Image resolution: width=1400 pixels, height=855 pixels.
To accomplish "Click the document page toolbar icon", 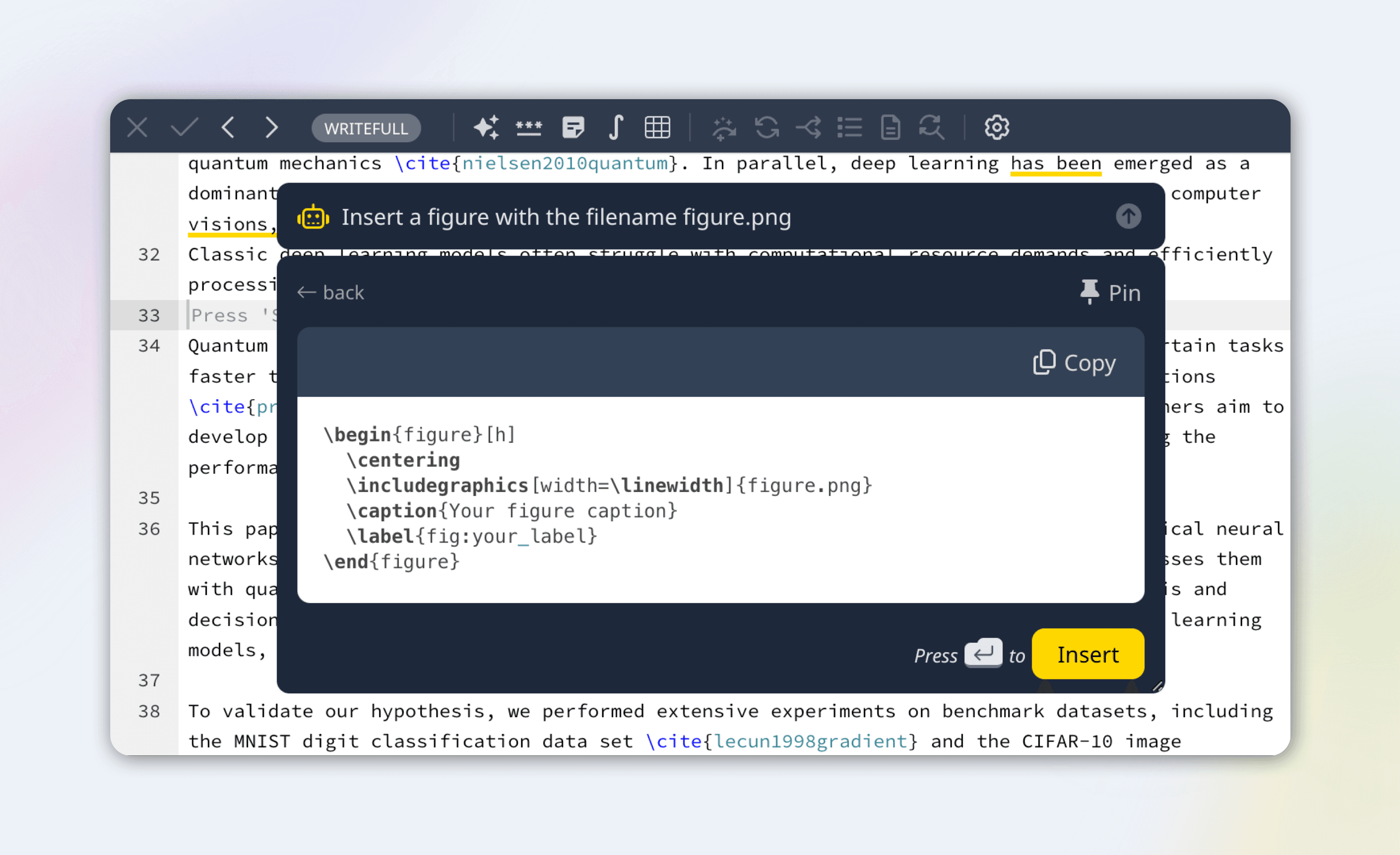I will 891,127.
